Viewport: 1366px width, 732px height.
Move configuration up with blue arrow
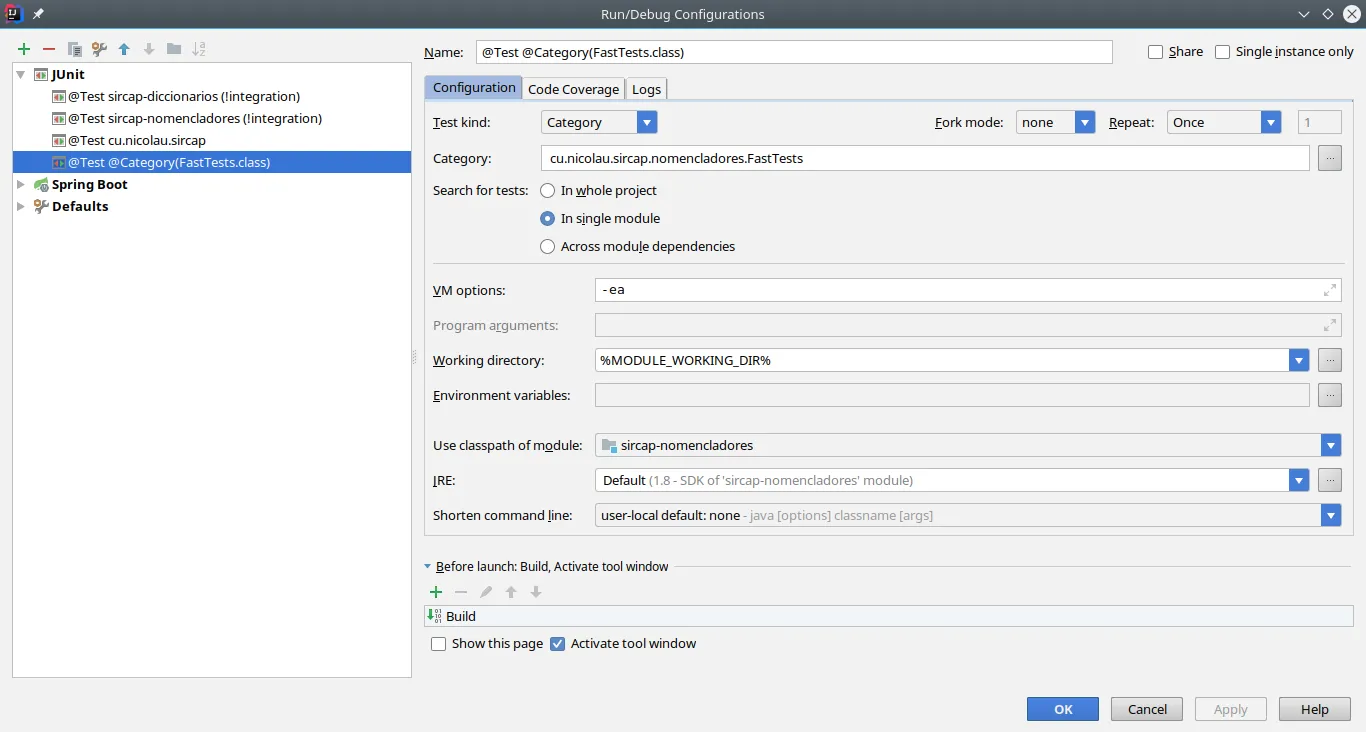tap(124, 49)
